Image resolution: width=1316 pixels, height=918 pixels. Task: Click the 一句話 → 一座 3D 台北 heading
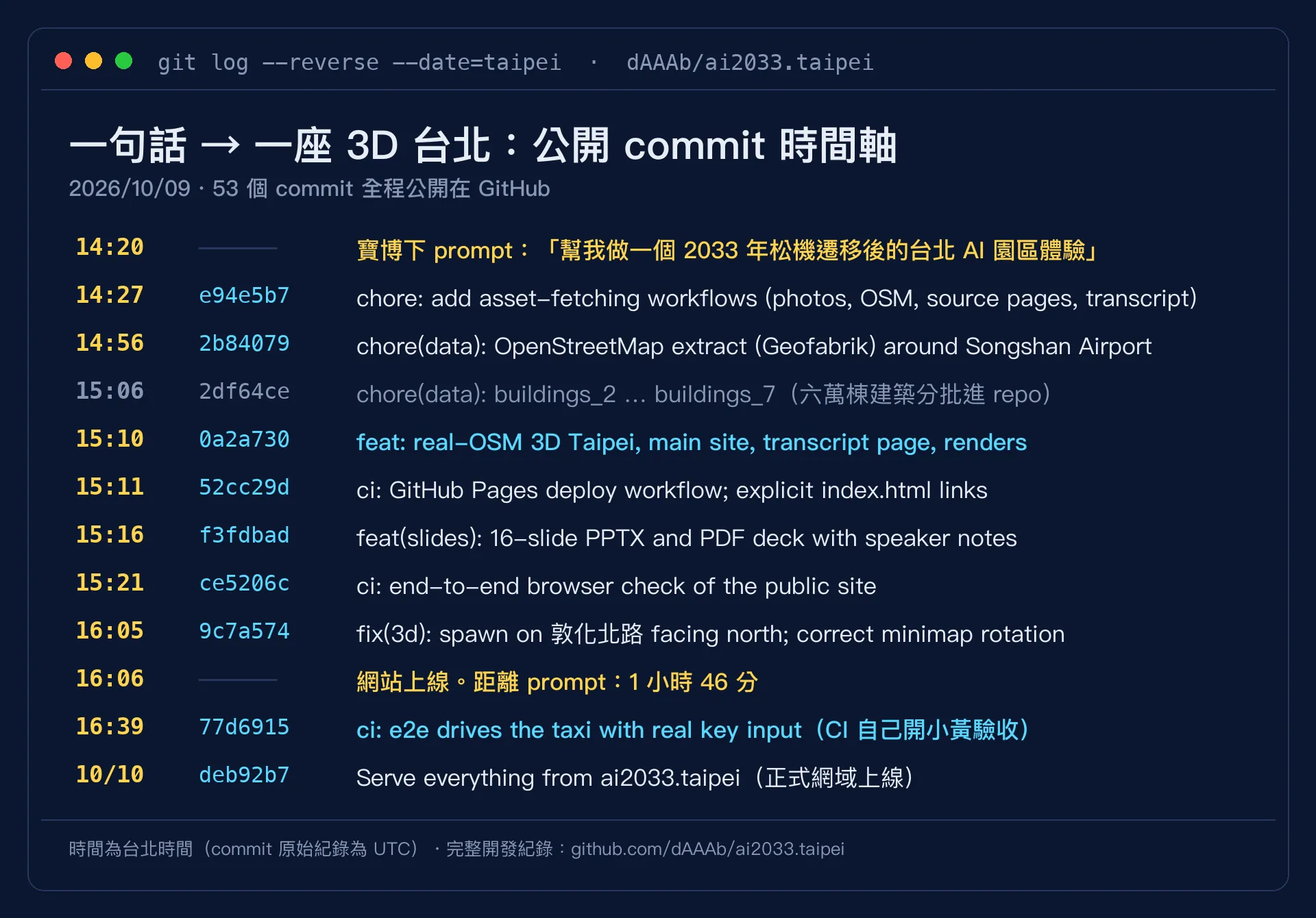tap(483, 145)
